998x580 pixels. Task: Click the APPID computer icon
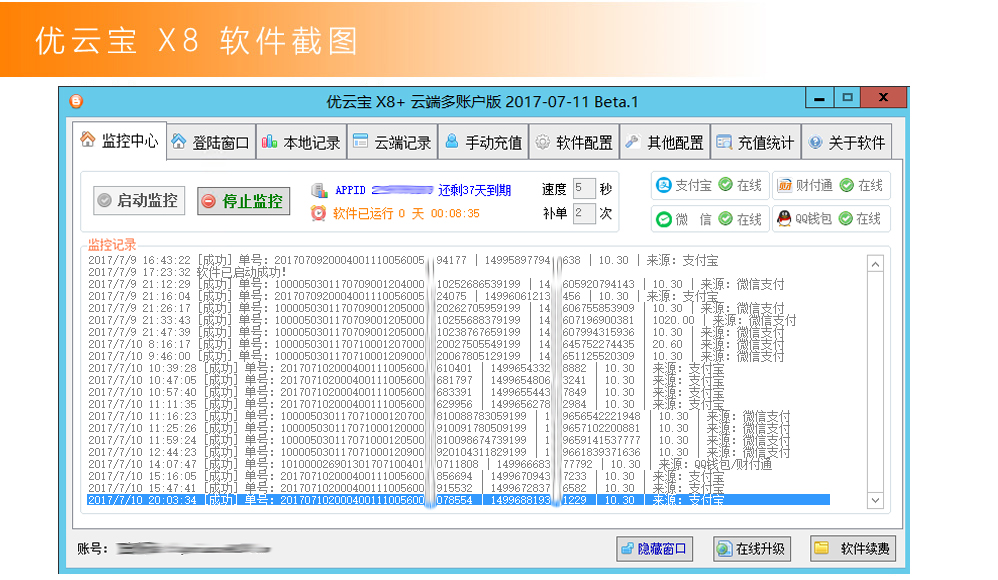coord(319,190)
